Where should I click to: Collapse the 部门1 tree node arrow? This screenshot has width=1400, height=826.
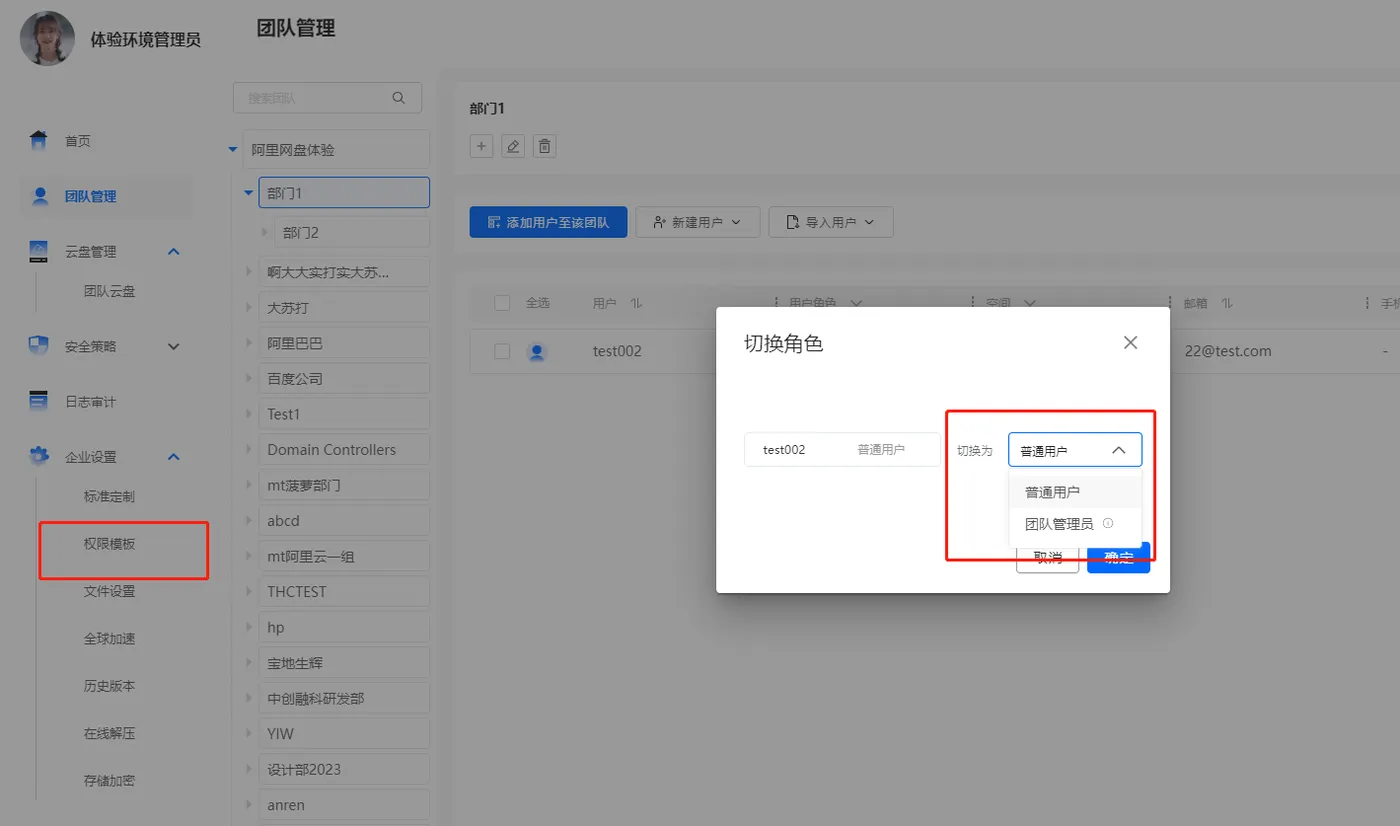249,193
